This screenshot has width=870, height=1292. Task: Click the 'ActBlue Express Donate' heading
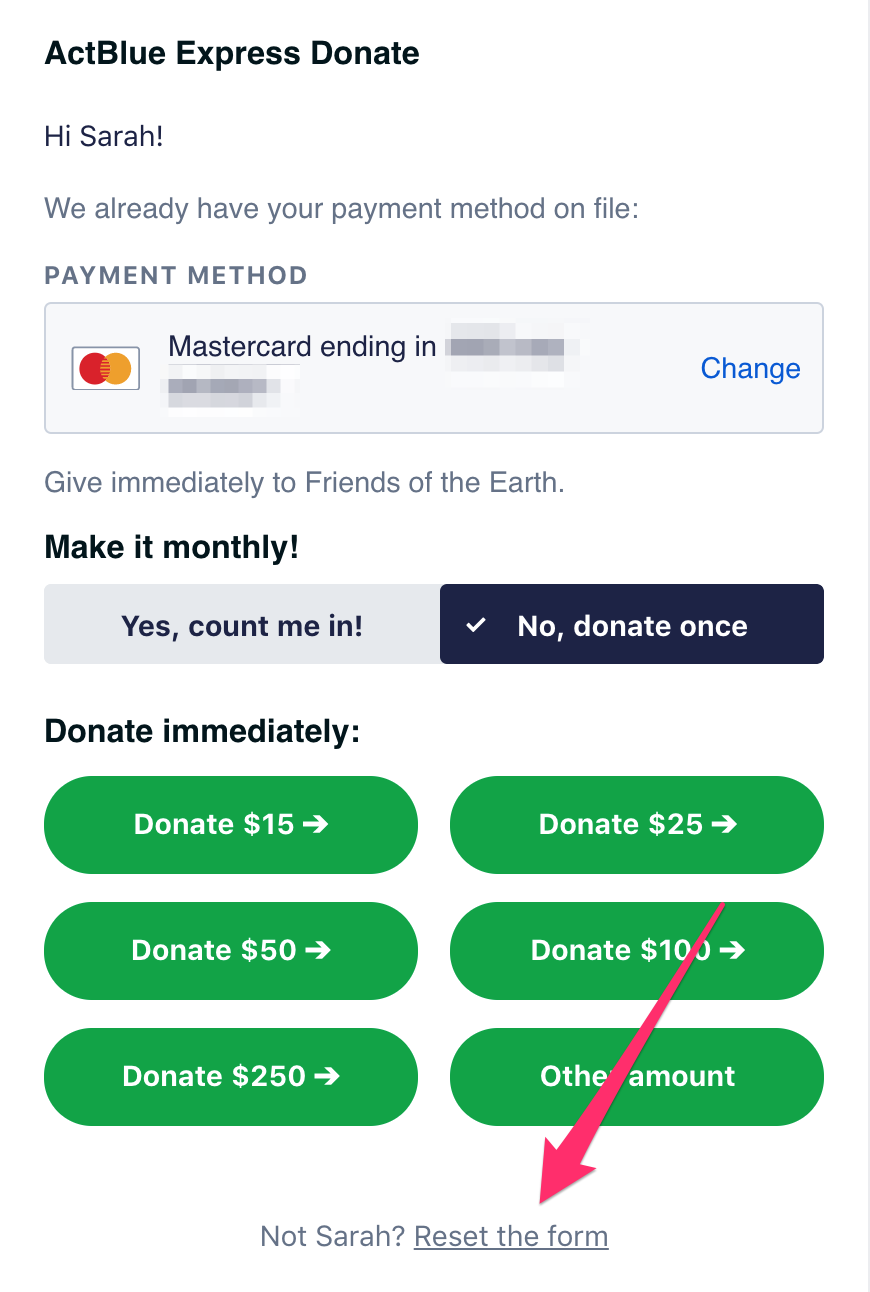(x=232, y=53)
